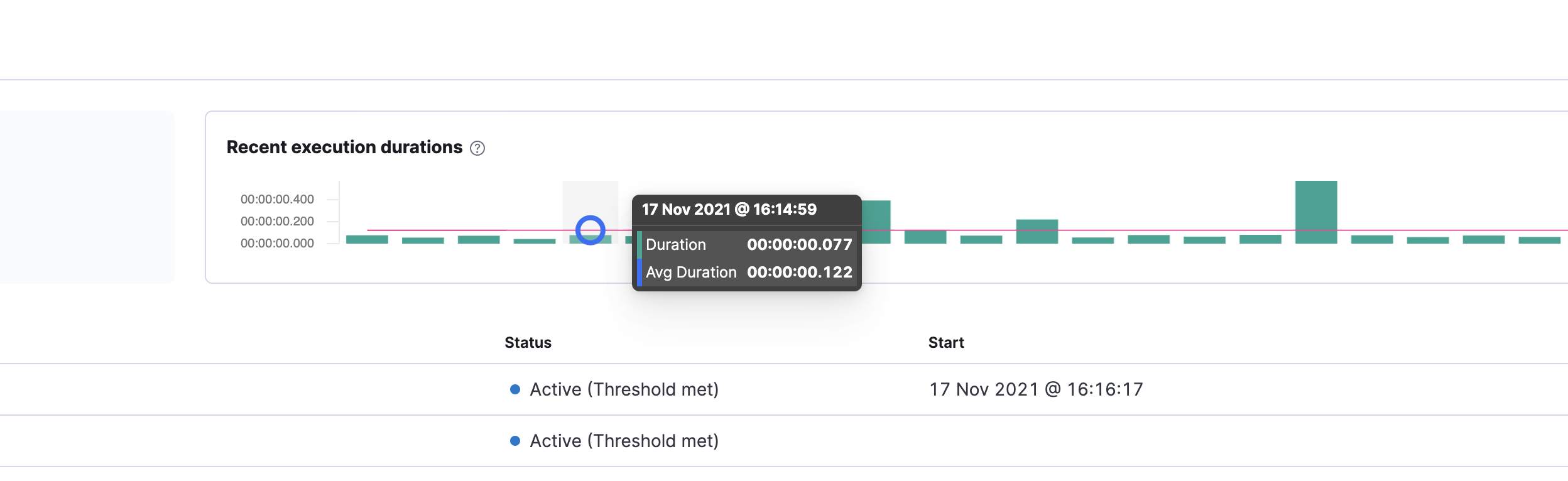The image size is (1568, 481).
Task: Click the blue Avg Duration swatch in tooltip
Action: (640, 273)
